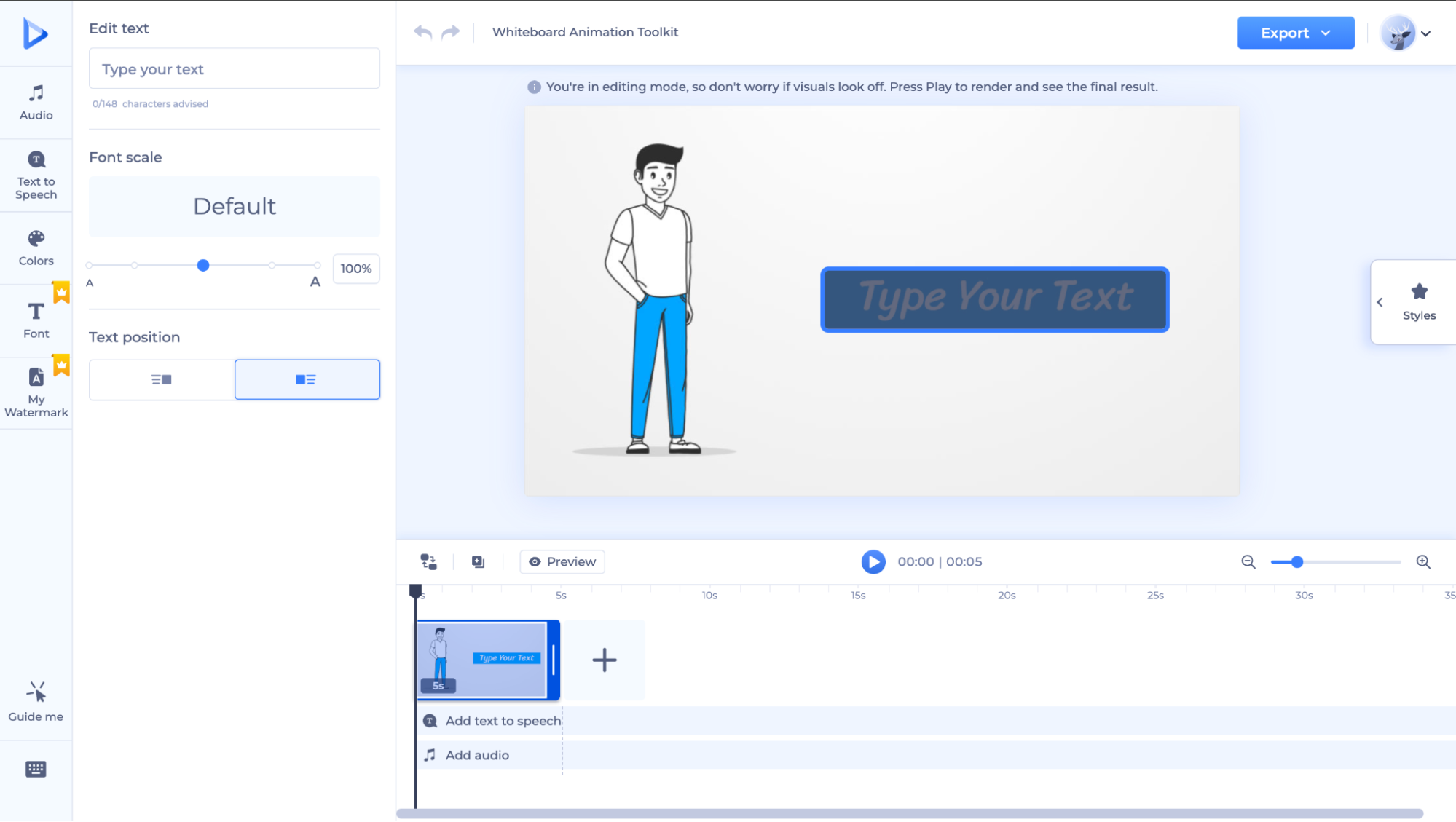Viewport: 1456px width, 822px height.
Task: Click the duplicate scene icon in timeline toolbar
Action: pyautogui.click(x=478, y=561)
